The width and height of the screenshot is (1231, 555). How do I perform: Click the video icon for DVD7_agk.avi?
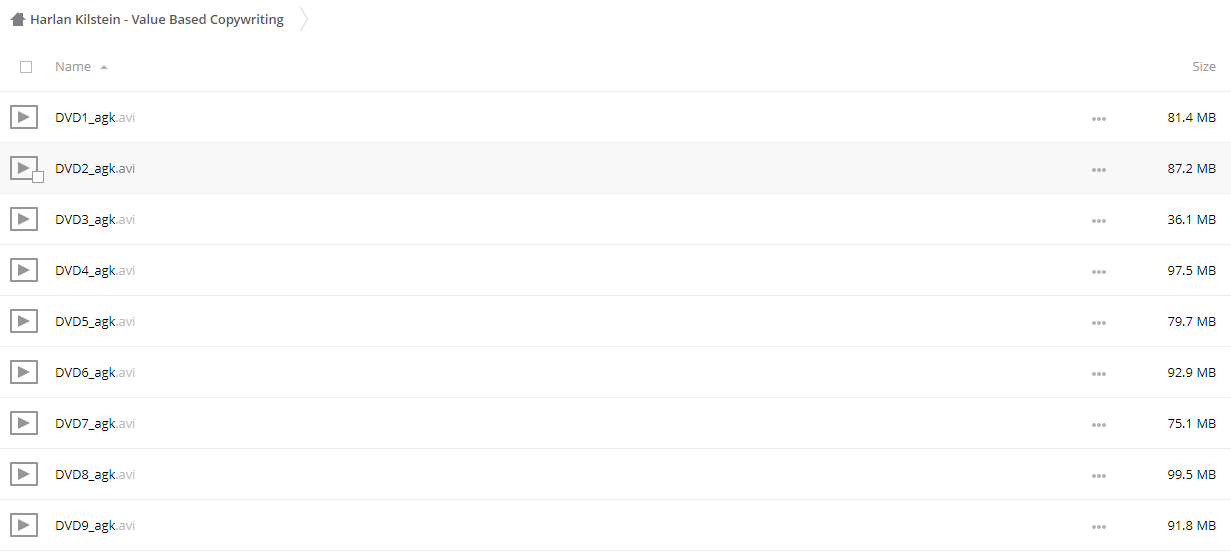coord(24,424)
